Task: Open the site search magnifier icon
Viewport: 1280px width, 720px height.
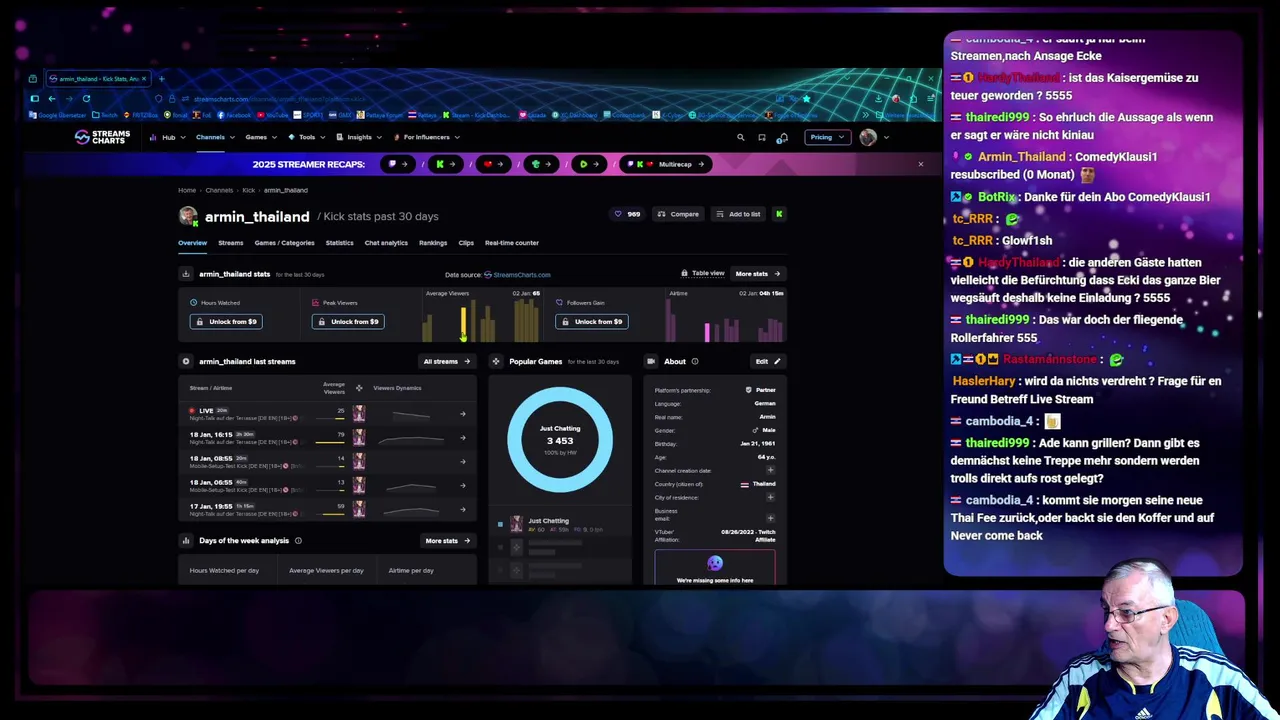Action: [741, 137]
